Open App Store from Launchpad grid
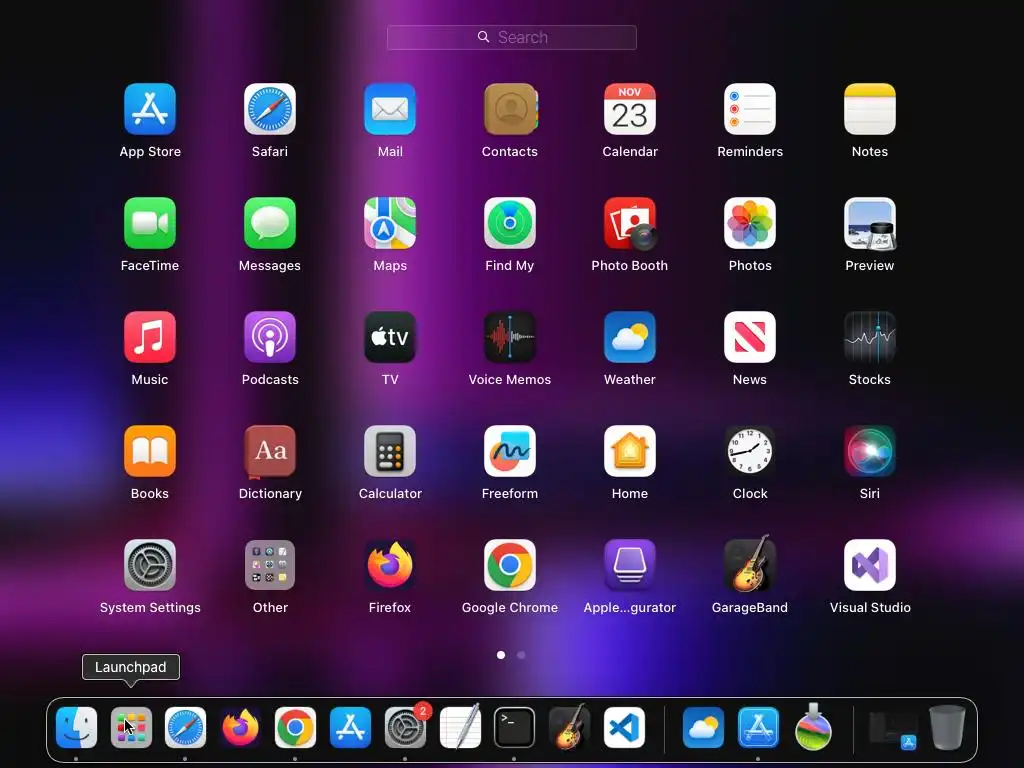1024x768 pixels. click(150, 109)
